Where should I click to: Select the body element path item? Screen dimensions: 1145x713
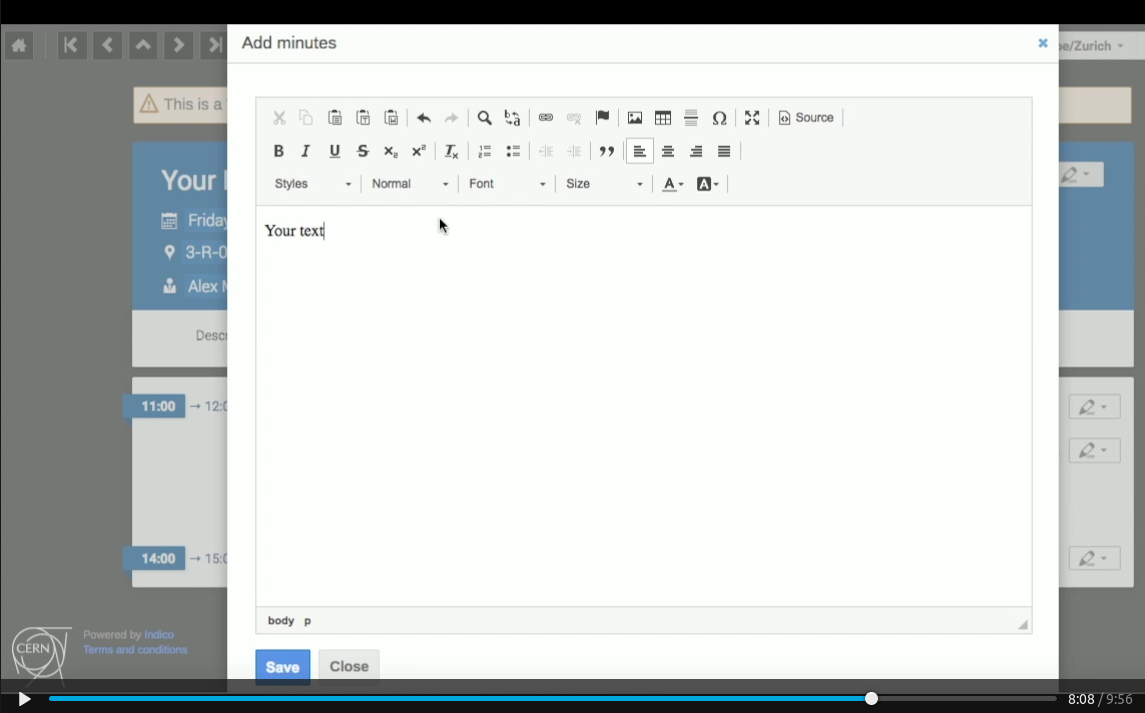(280, 620)
